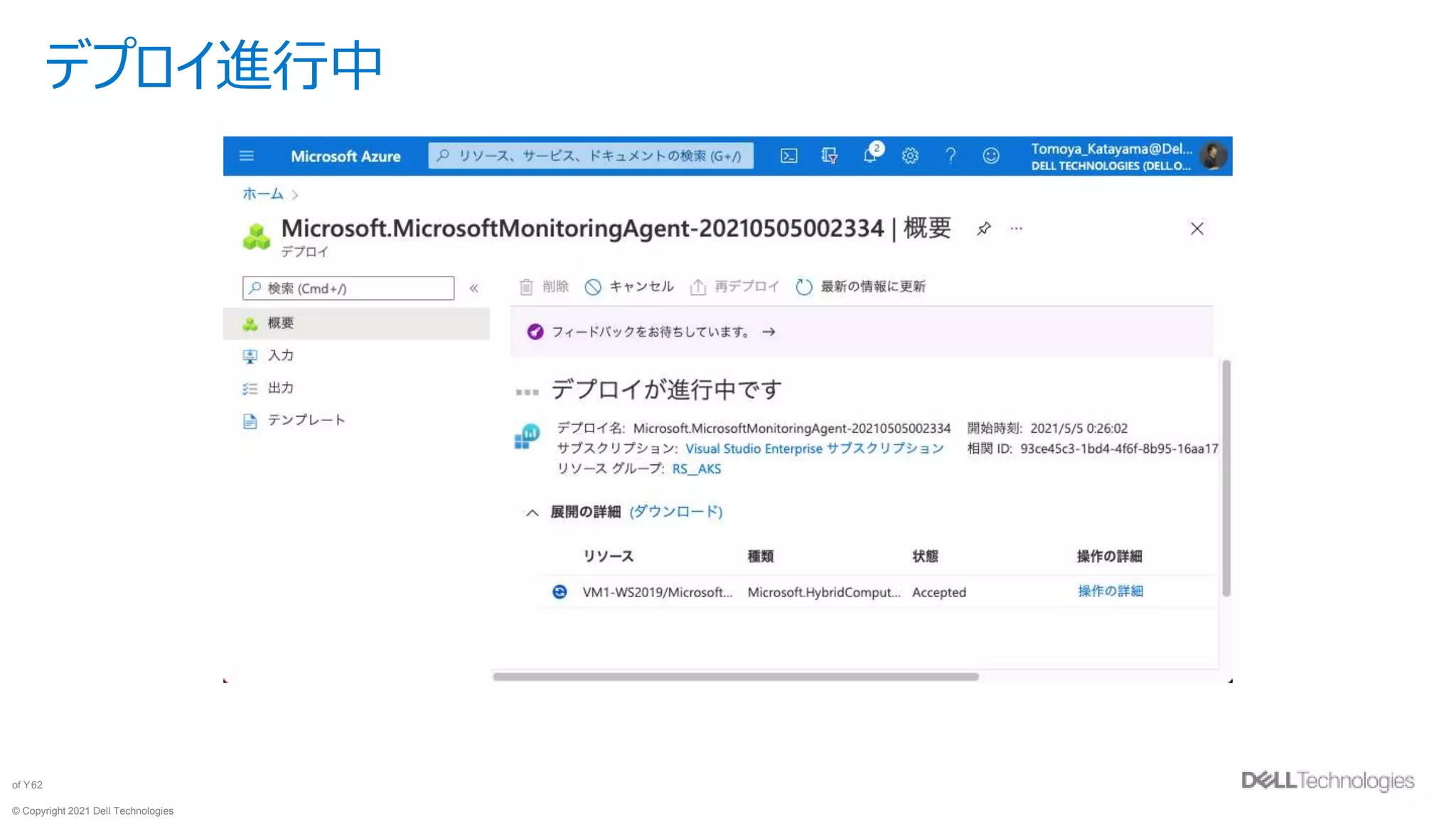The height and width of the screenshot is (819, 1456).
Task: Focus the Azure resource search box
Action: pyautogui.click(x=591, y=156)
